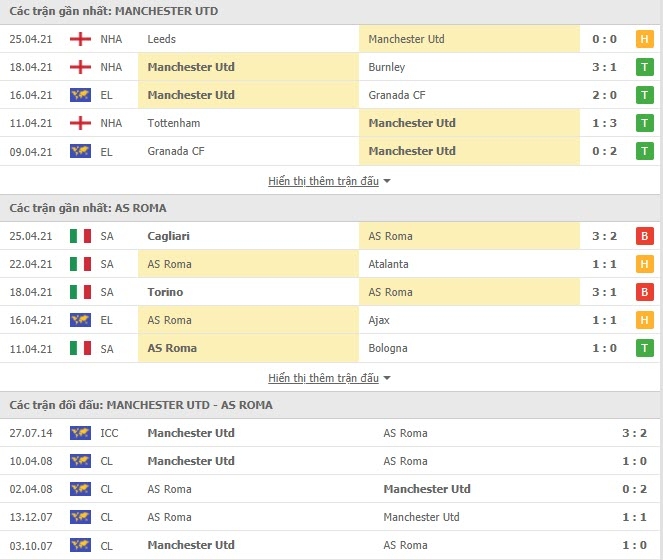Open 'Hiển thị thêm trận đấu' under Manchester Utd
The image size is (663, 560).
click(x=323, y=181)
